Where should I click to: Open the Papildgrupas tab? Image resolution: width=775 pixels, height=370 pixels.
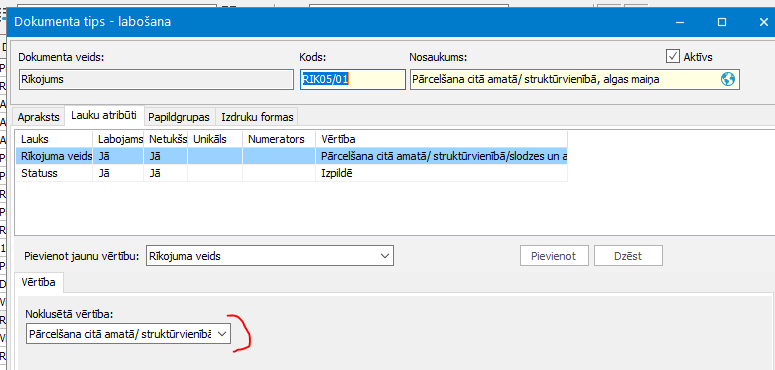point(179,117)
